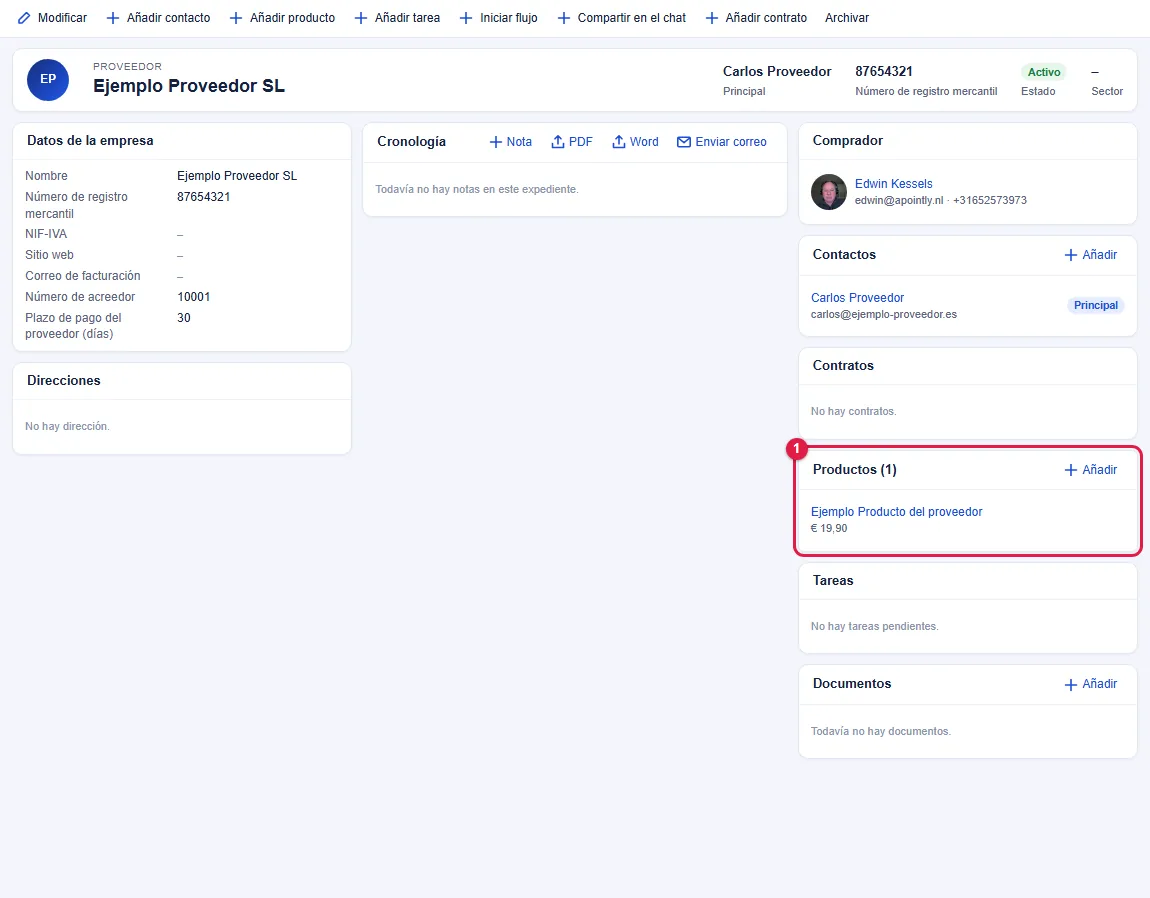Click the header value 87654321

point(884,71)
